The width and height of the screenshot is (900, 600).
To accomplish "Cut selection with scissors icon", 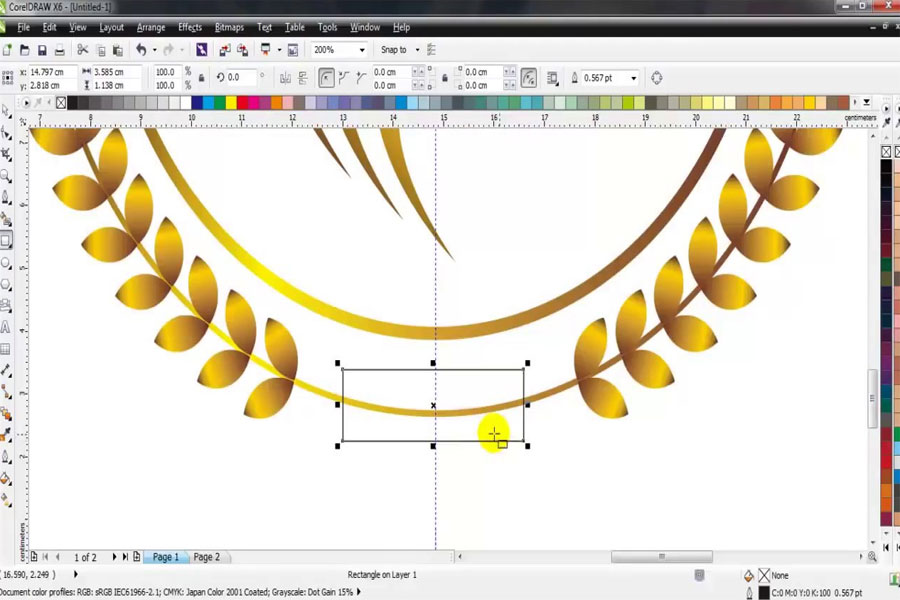I will (x=83, y=50).
